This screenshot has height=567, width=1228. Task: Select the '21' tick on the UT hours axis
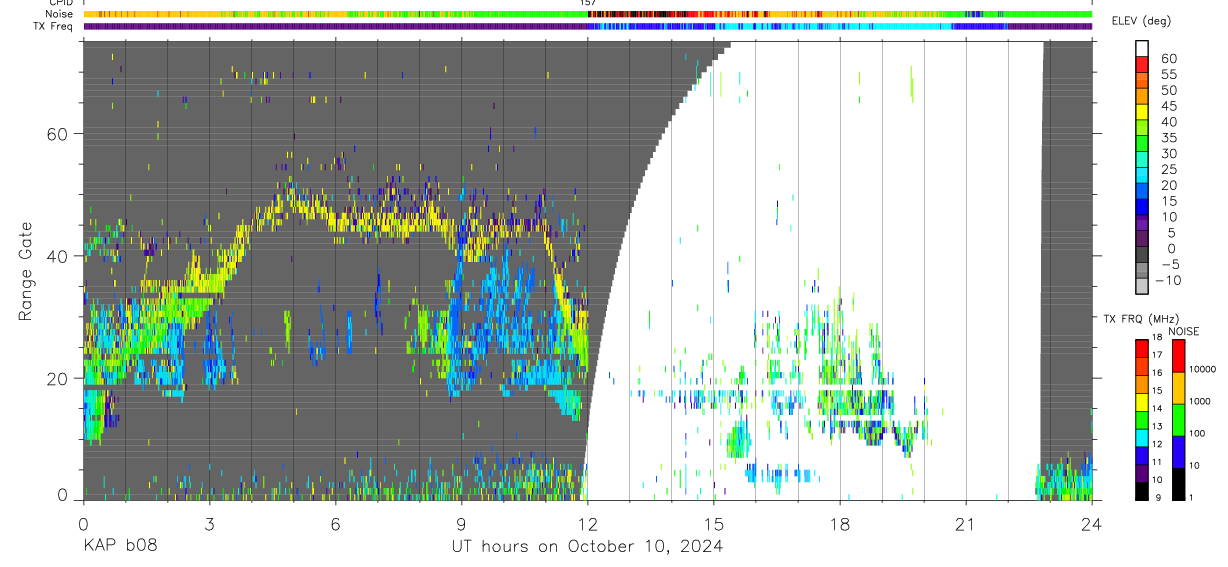click(965, 523)
